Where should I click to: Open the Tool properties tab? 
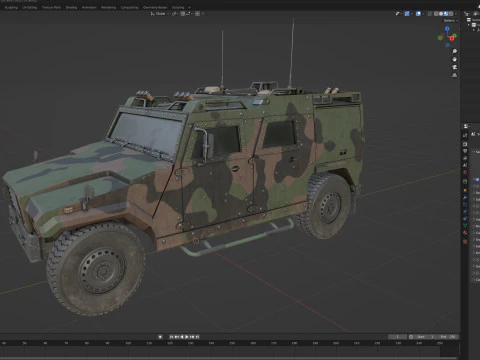click(465, 135)
